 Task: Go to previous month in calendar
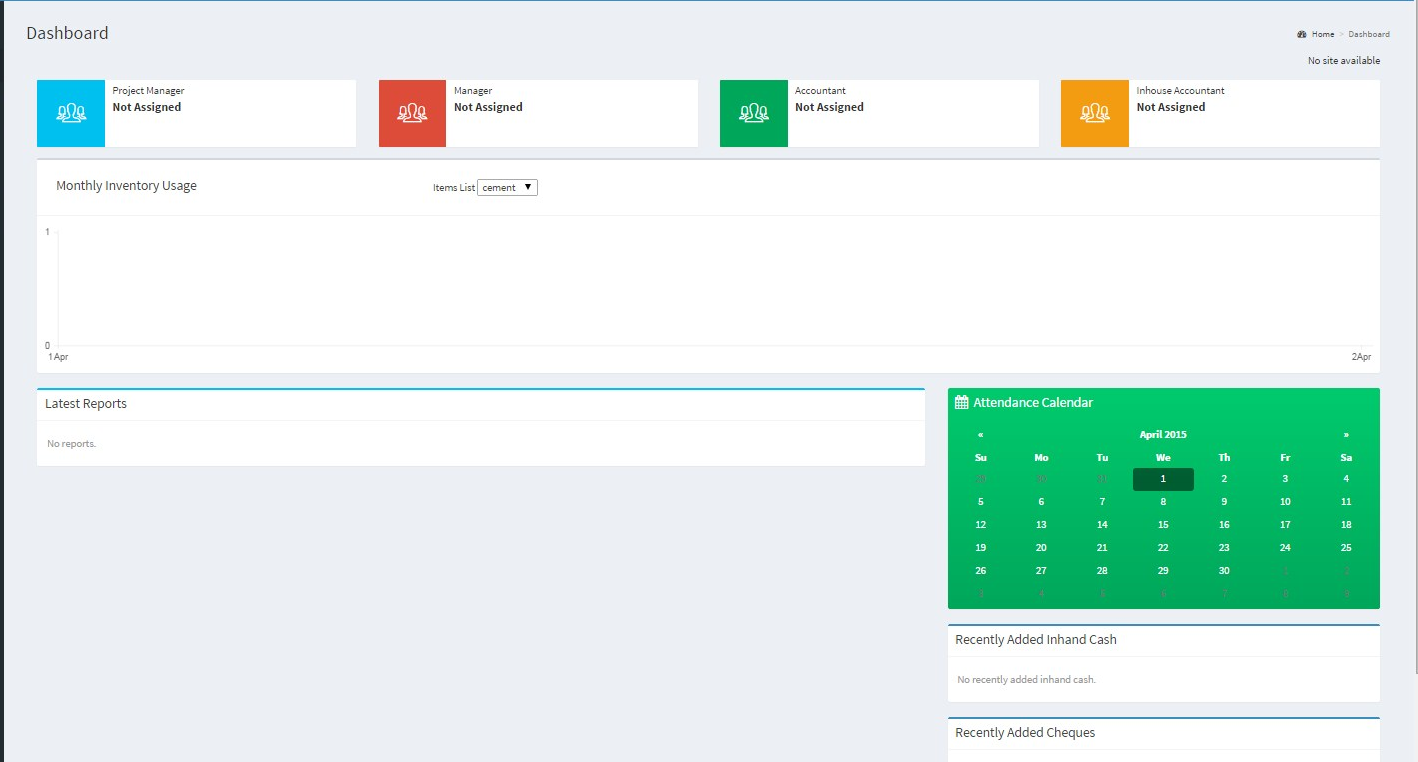tap(980, 434)
